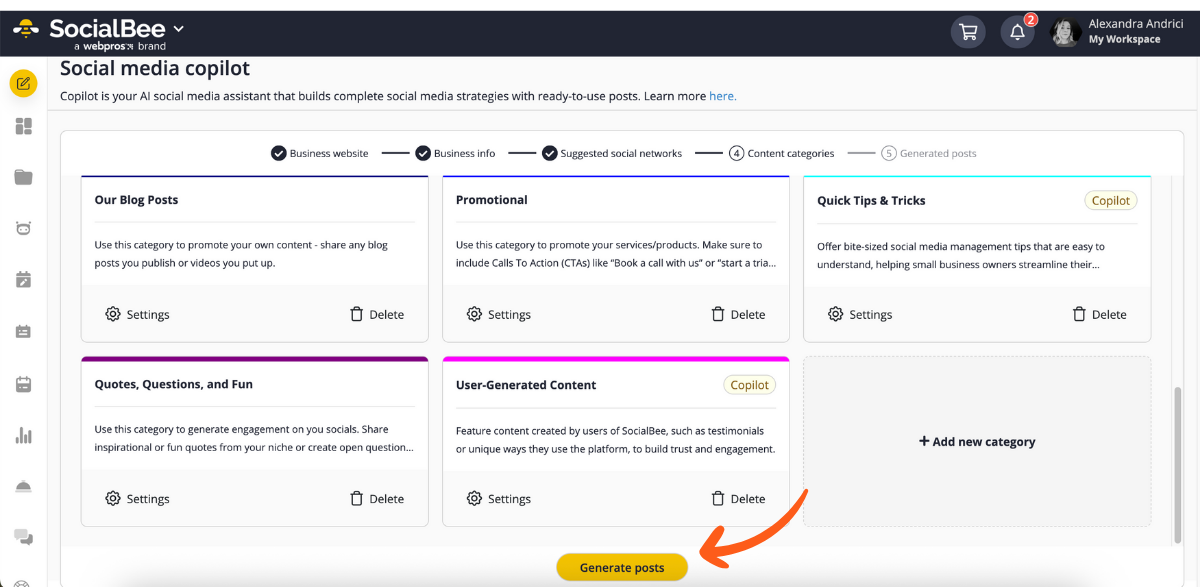Open Settings for the Promotional category
1200x587 pixels.
pyautogui.click(x=498, y=313)
